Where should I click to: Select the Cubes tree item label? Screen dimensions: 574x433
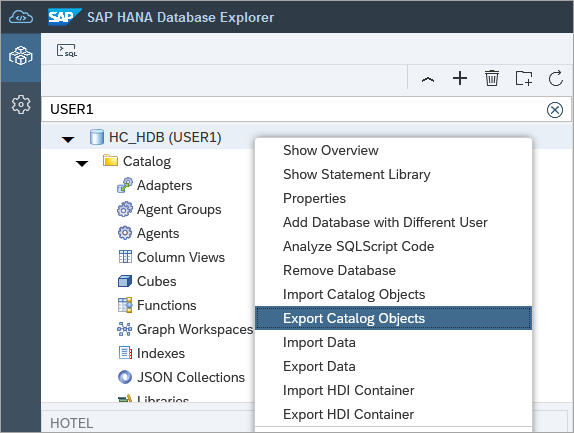coord(157,281)
